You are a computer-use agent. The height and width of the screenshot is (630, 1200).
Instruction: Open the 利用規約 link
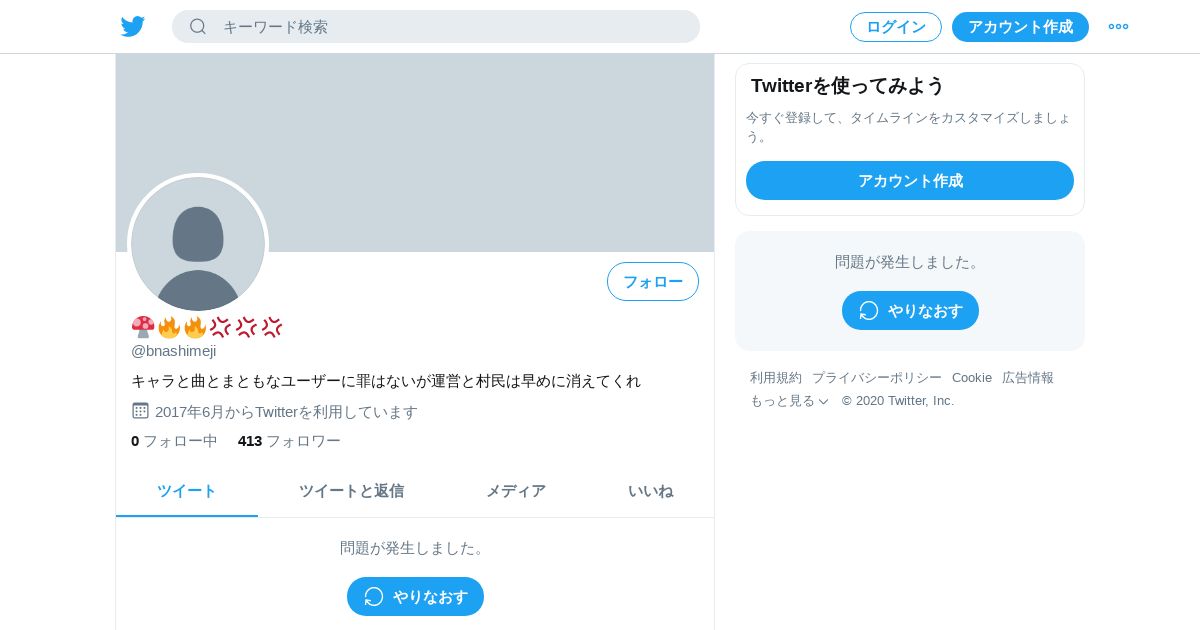(x=776, y=377)
